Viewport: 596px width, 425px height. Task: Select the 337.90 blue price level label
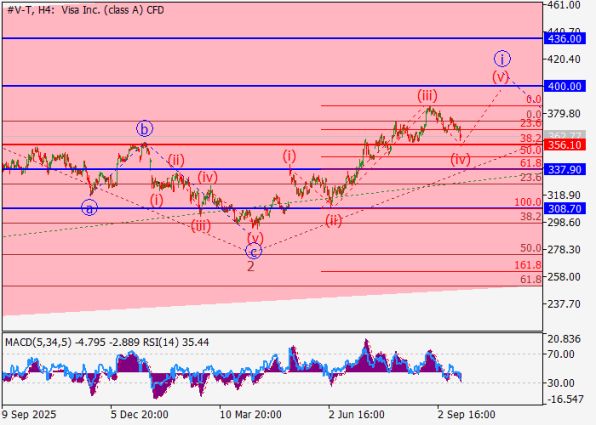pyautogui.click(x=565, y=169)
